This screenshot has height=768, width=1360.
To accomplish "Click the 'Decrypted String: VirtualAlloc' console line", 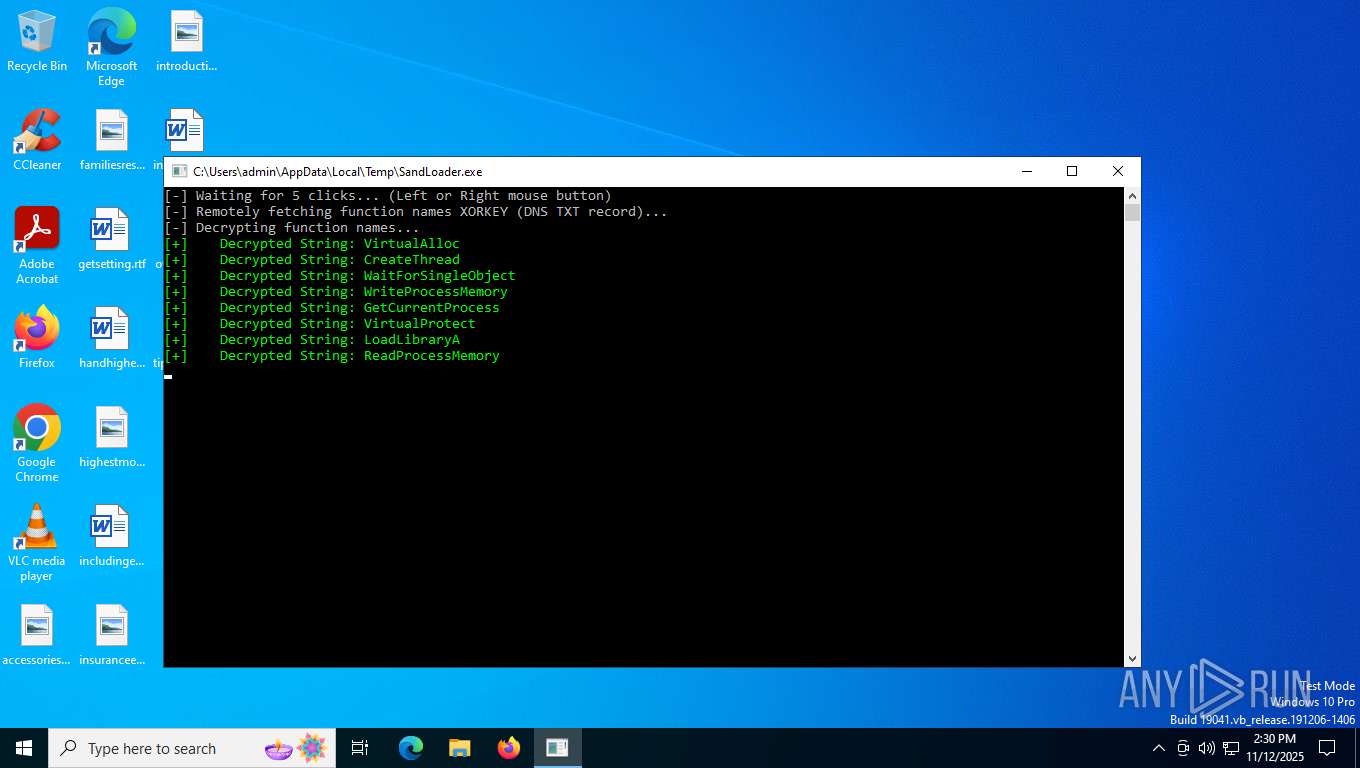I will tap(312, 244).
